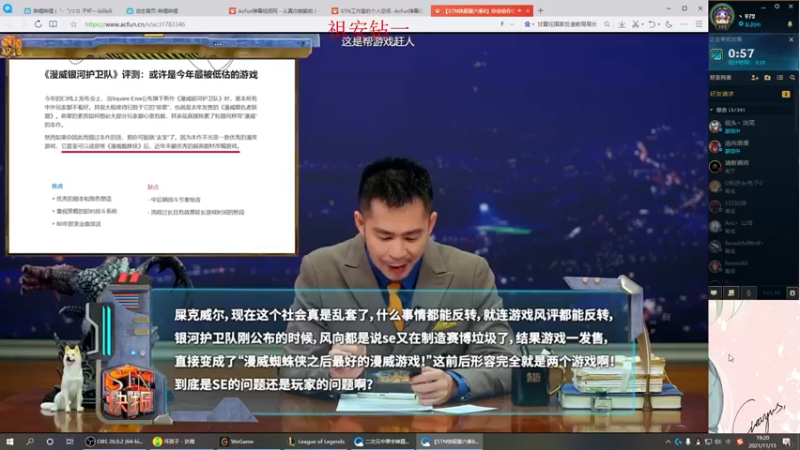Search friends with magnifier icon
The width and height of the screenshot is (800, 450).
(x=792, y=78)
